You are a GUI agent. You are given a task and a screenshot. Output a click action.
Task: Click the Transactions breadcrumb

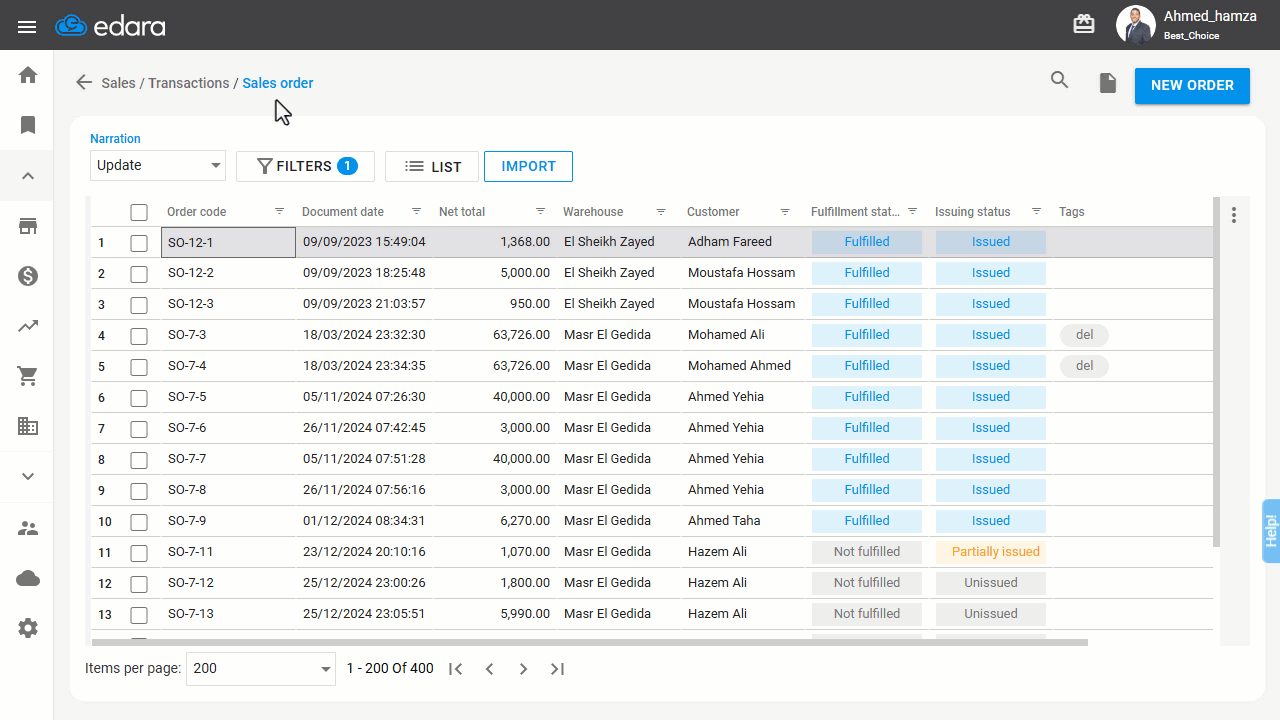[x=189, y=83]
